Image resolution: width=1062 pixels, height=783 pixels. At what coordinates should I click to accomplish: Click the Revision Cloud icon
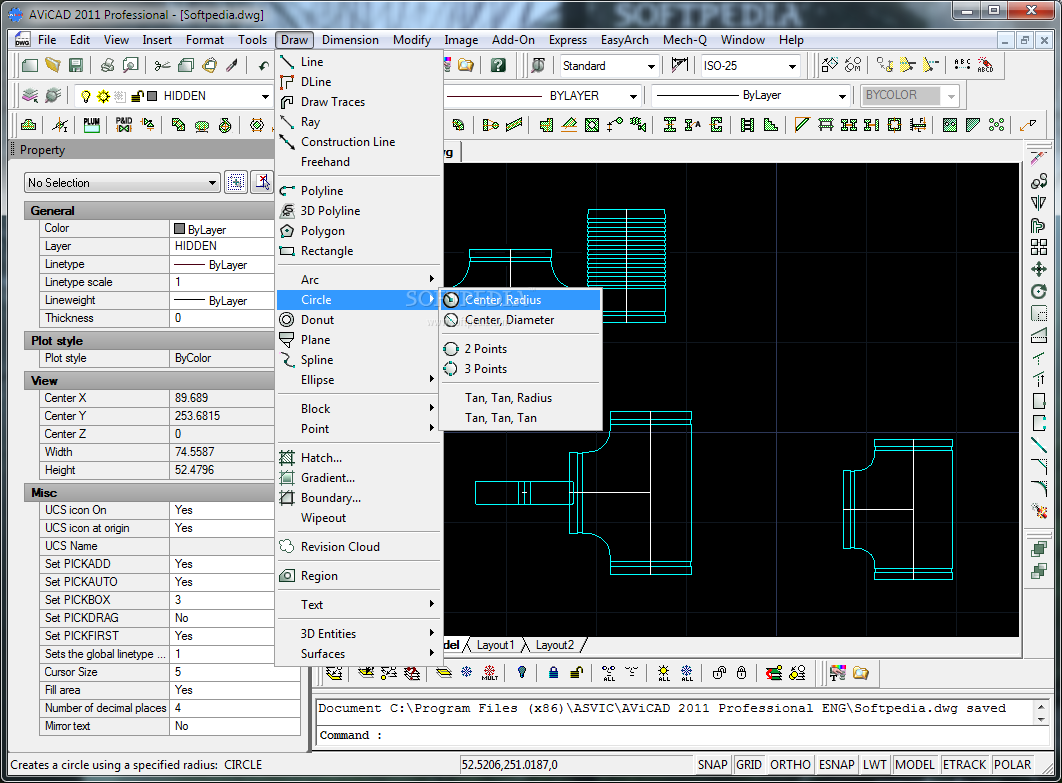point(287,547)
